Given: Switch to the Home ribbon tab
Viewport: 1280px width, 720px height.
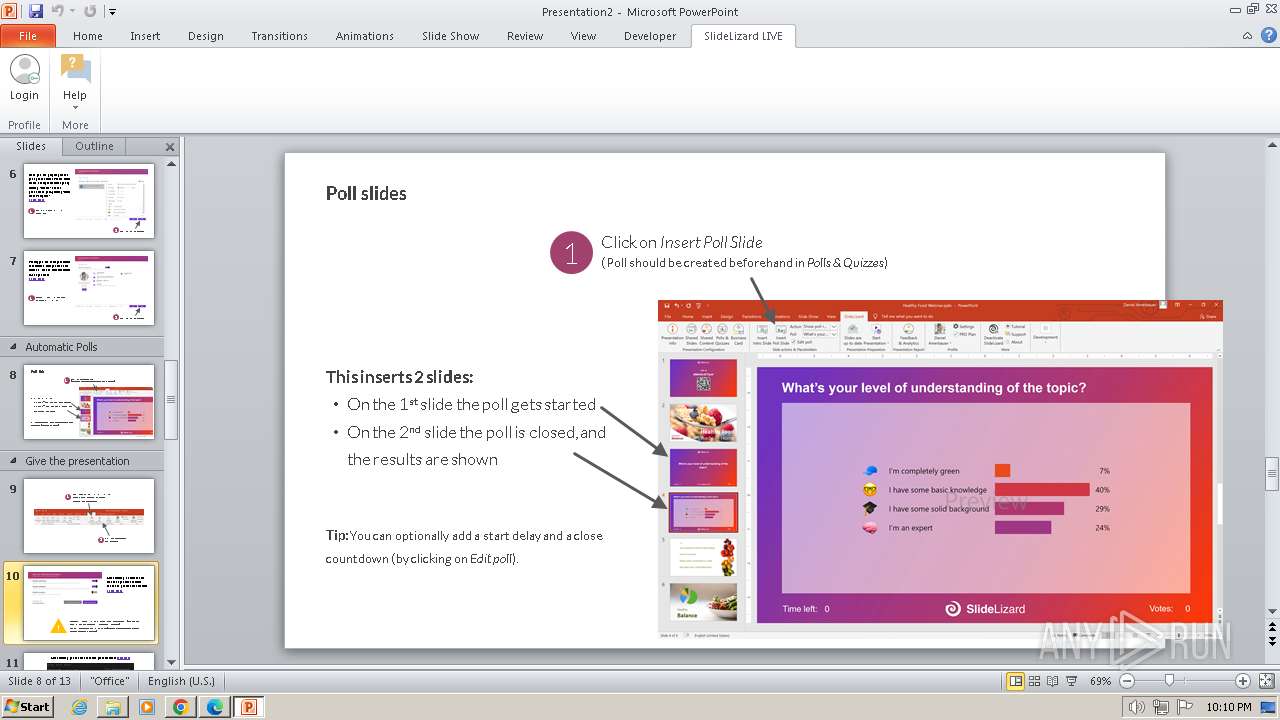Looking at the screenshot, I should [88, 36].
